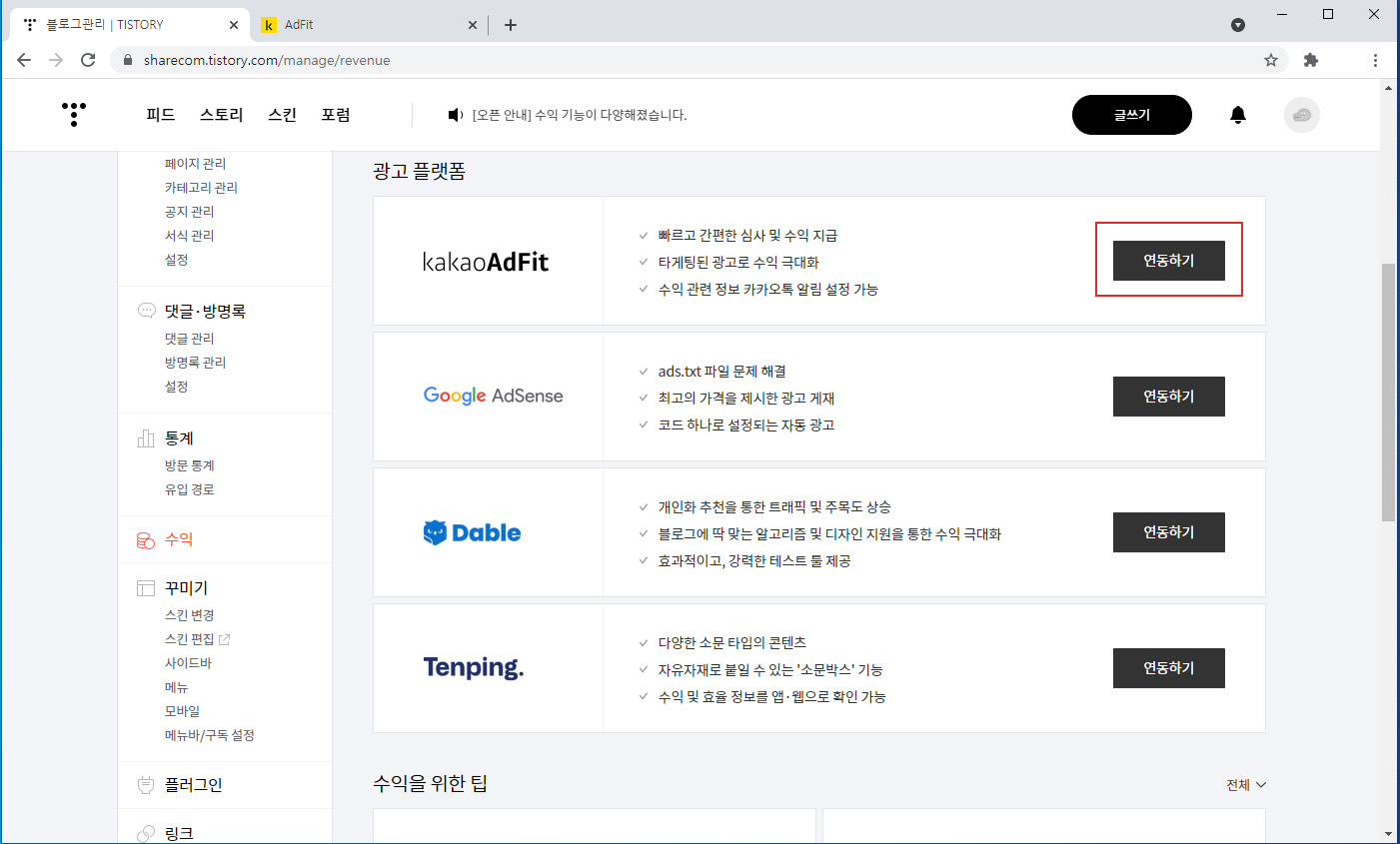Open a new browser tab

pos(511,25)
